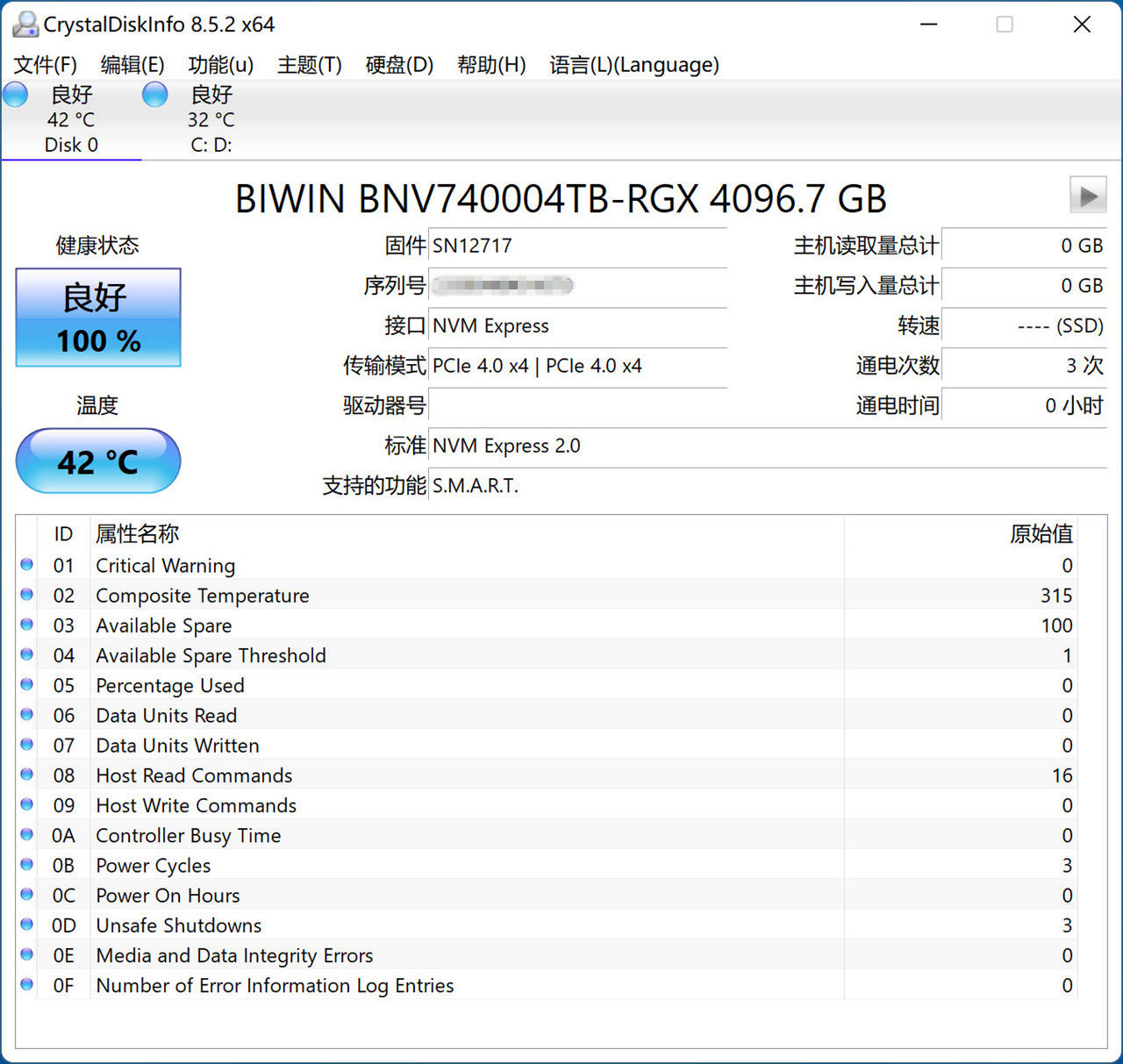This screenshot has height=1064, width=1123.
Task: Select the C: D: drive status orb
Action: (x=155, y=95)
